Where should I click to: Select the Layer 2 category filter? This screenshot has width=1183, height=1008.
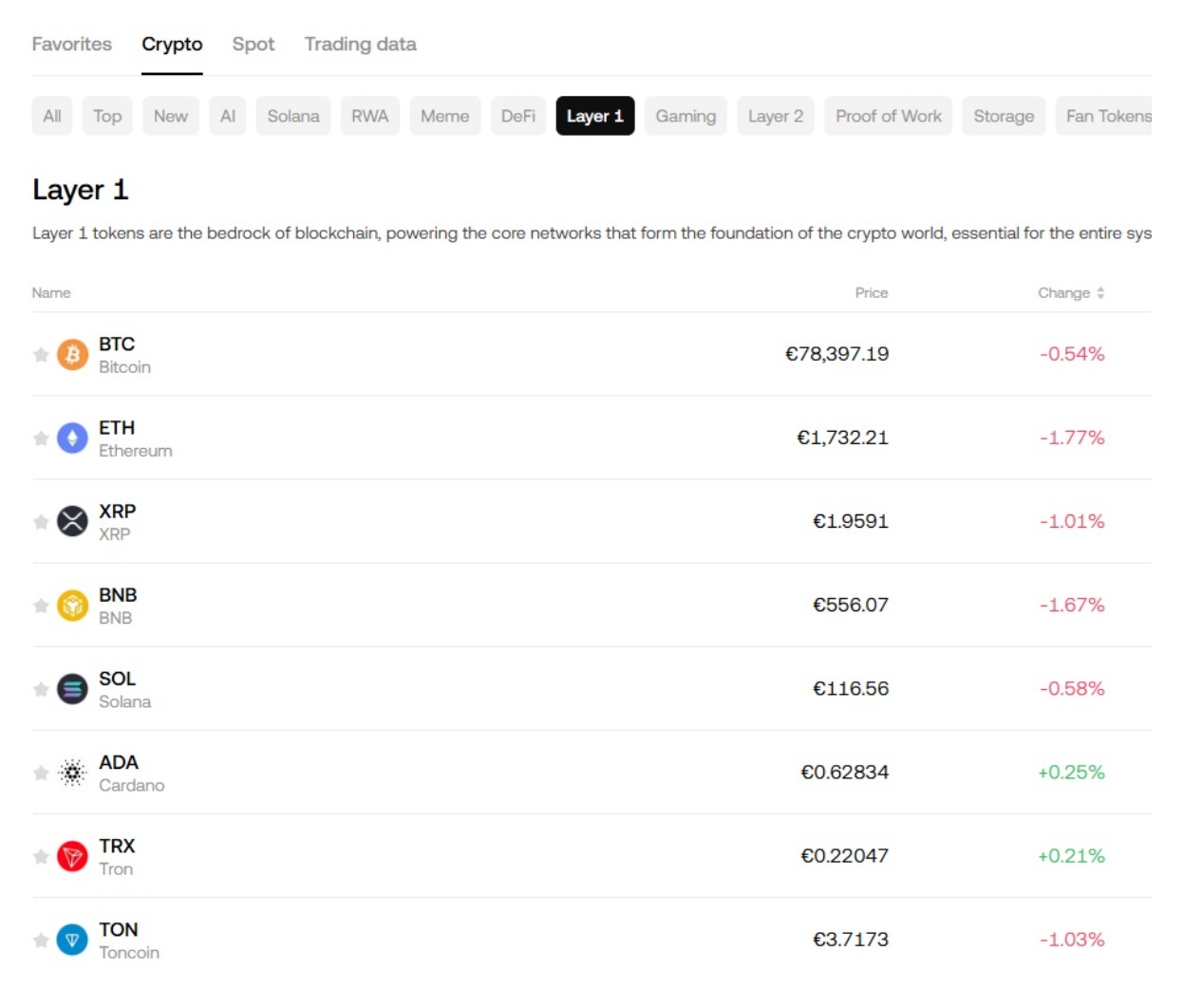[775, 116]
